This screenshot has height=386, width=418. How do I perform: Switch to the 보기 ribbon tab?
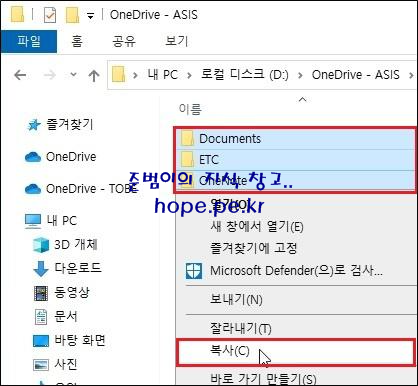tap(177, 41)
